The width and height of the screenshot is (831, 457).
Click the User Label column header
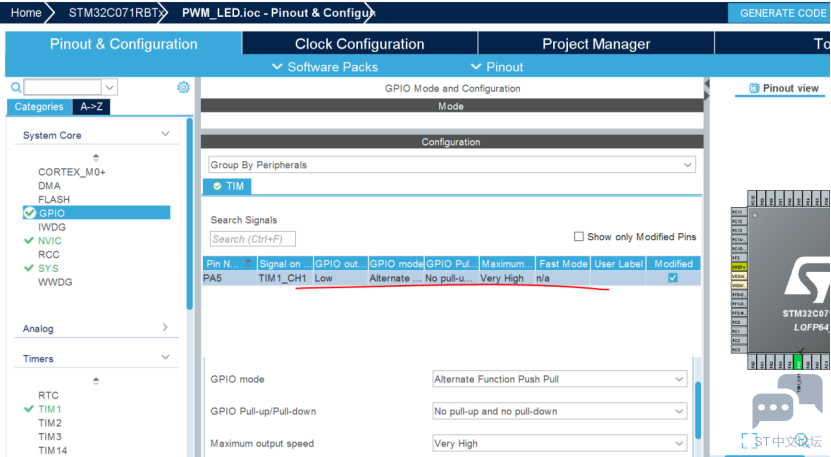click(618, 263)
